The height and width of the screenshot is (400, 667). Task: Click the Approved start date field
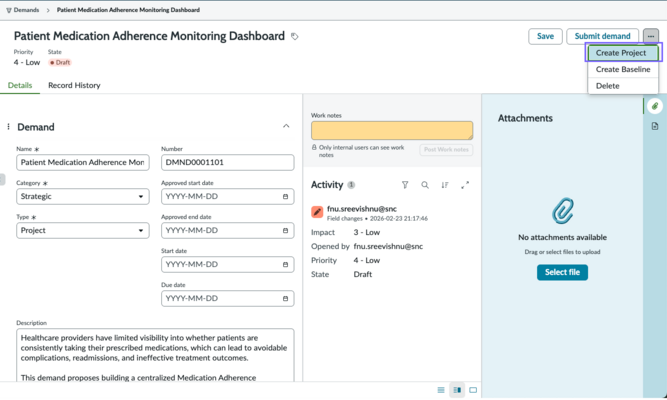coord(228,197)
